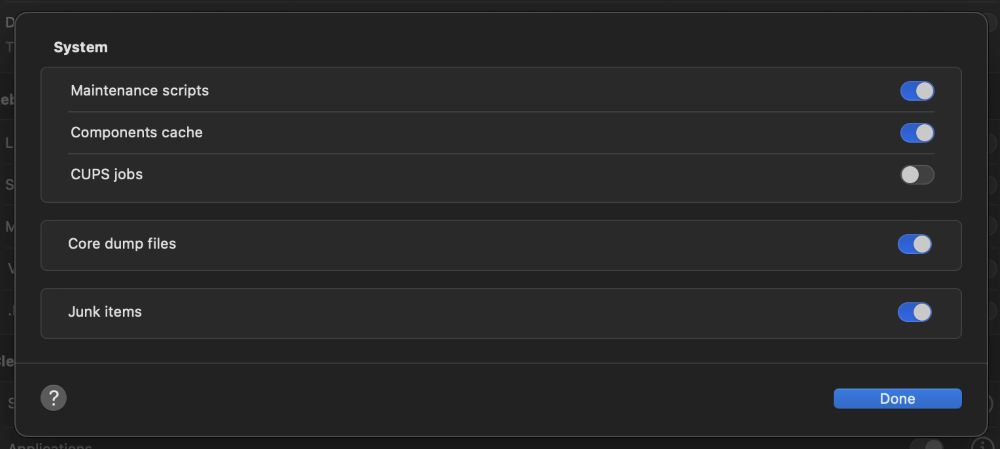Click the empty dialog footer beside Done
This screenshot has height=449, width=1000.
click(446, 399)
